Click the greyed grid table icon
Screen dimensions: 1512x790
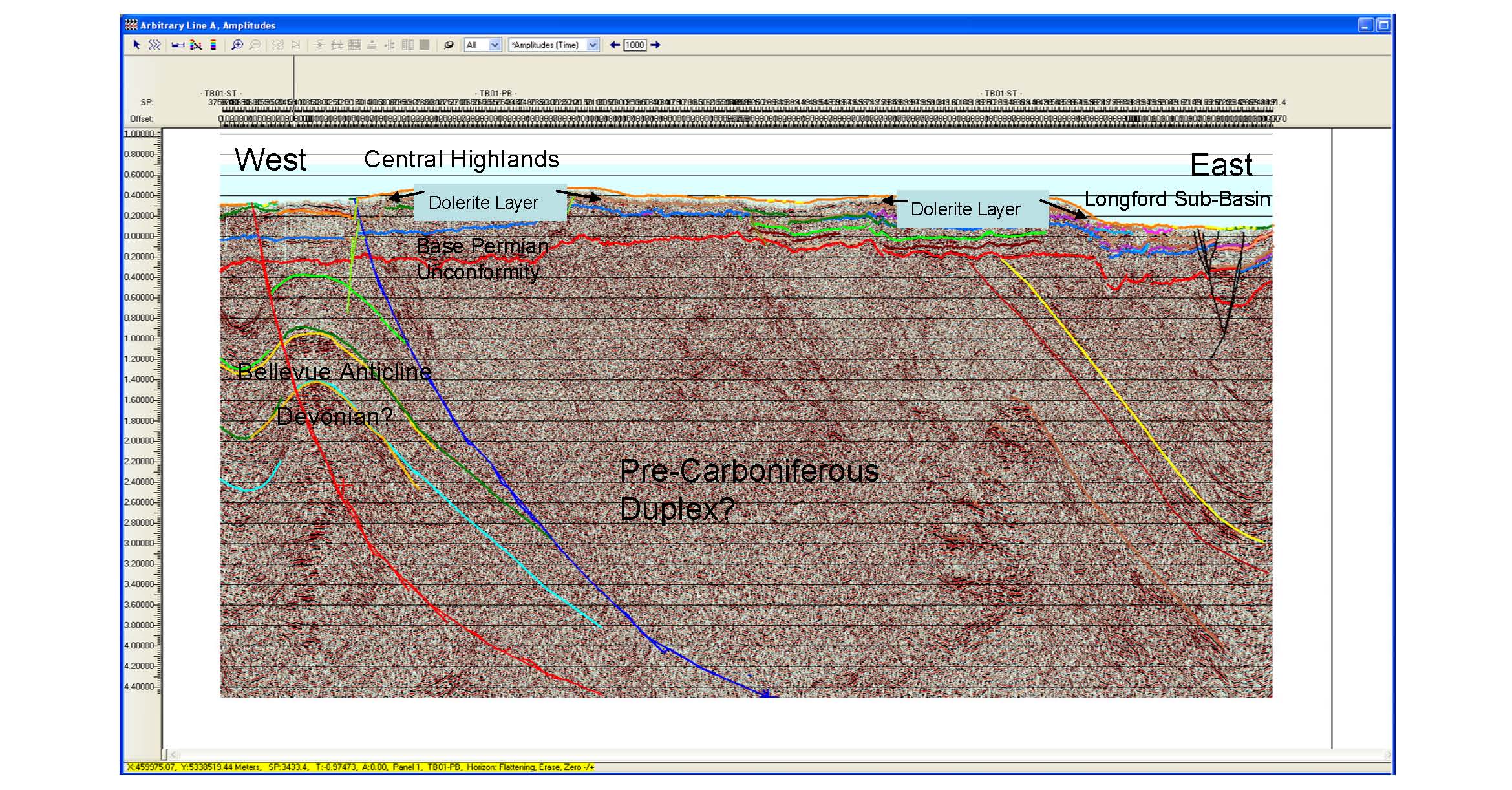click(x=354, y=45)
